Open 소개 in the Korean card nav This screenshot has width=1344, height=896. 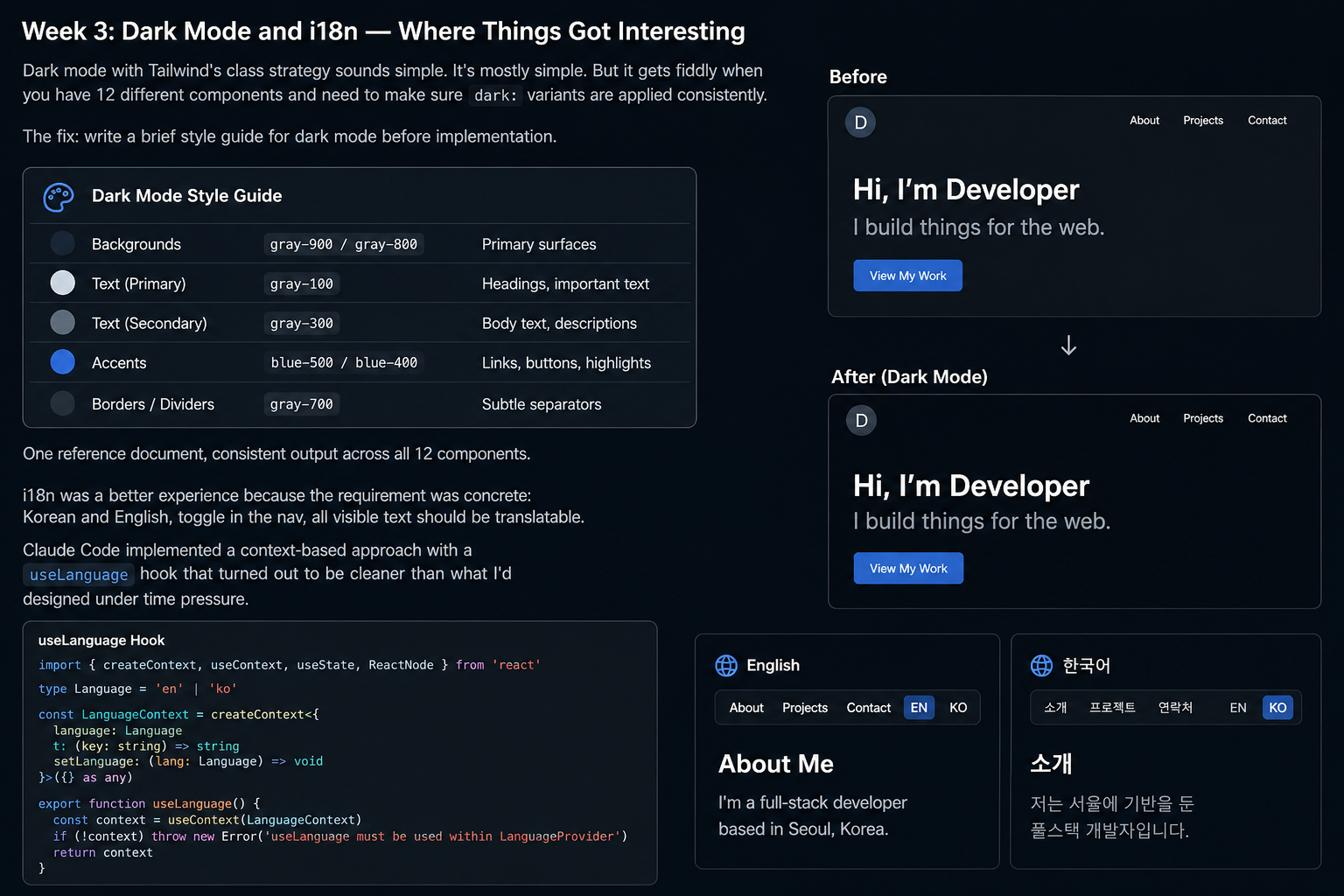pos(1055,708)
